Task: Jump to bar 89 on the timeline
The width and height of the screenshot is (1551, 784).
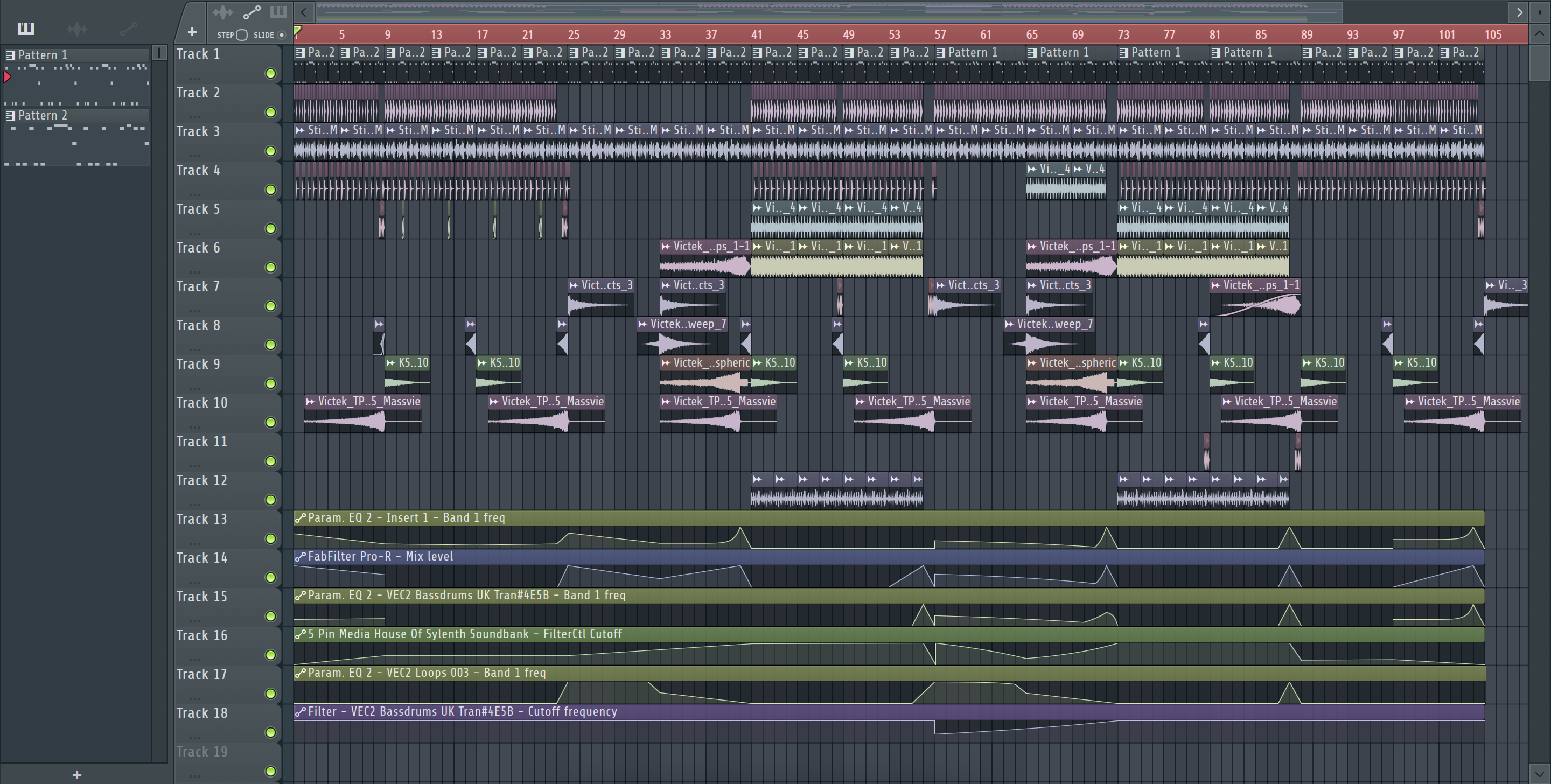Action: [1307, 34]
